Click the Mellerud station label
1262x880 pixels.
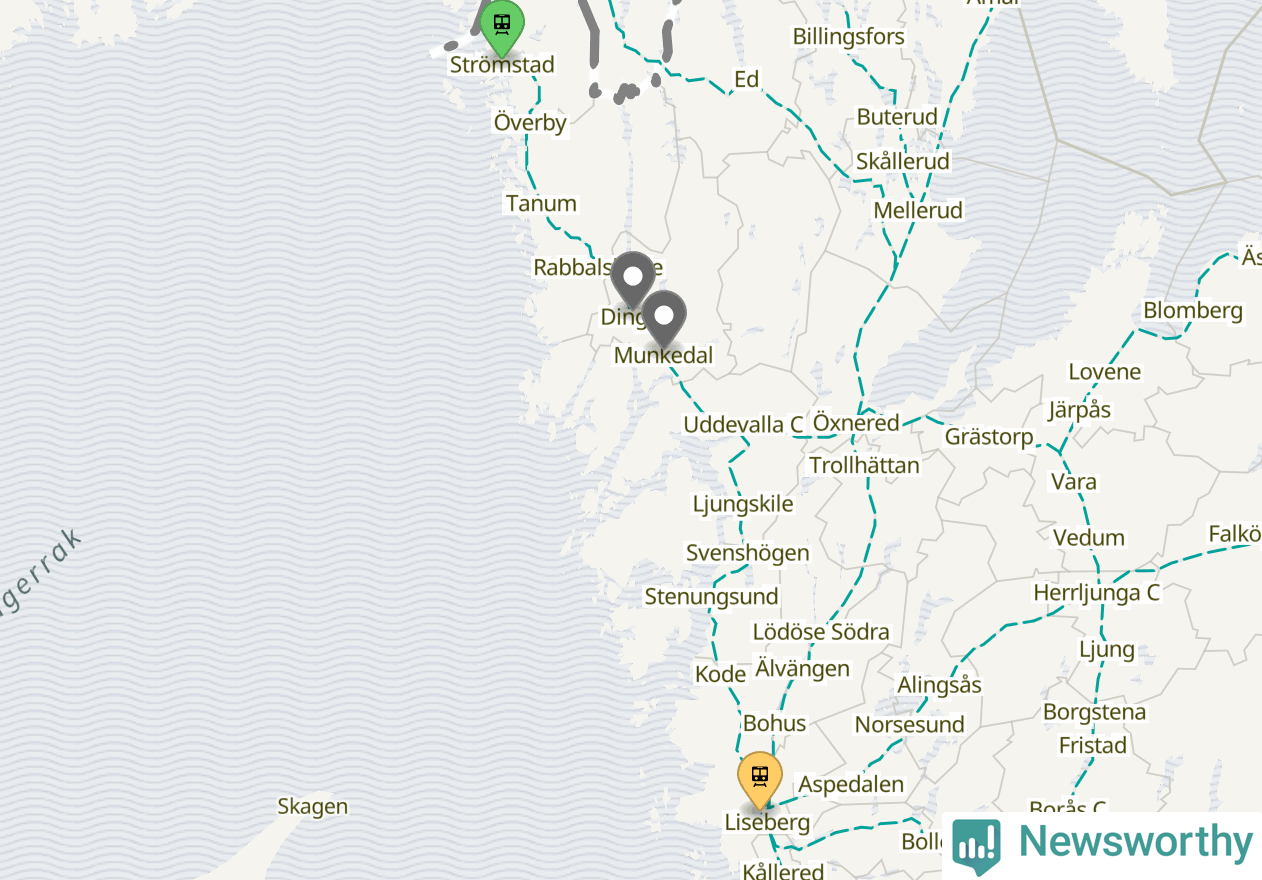[918, 210]
